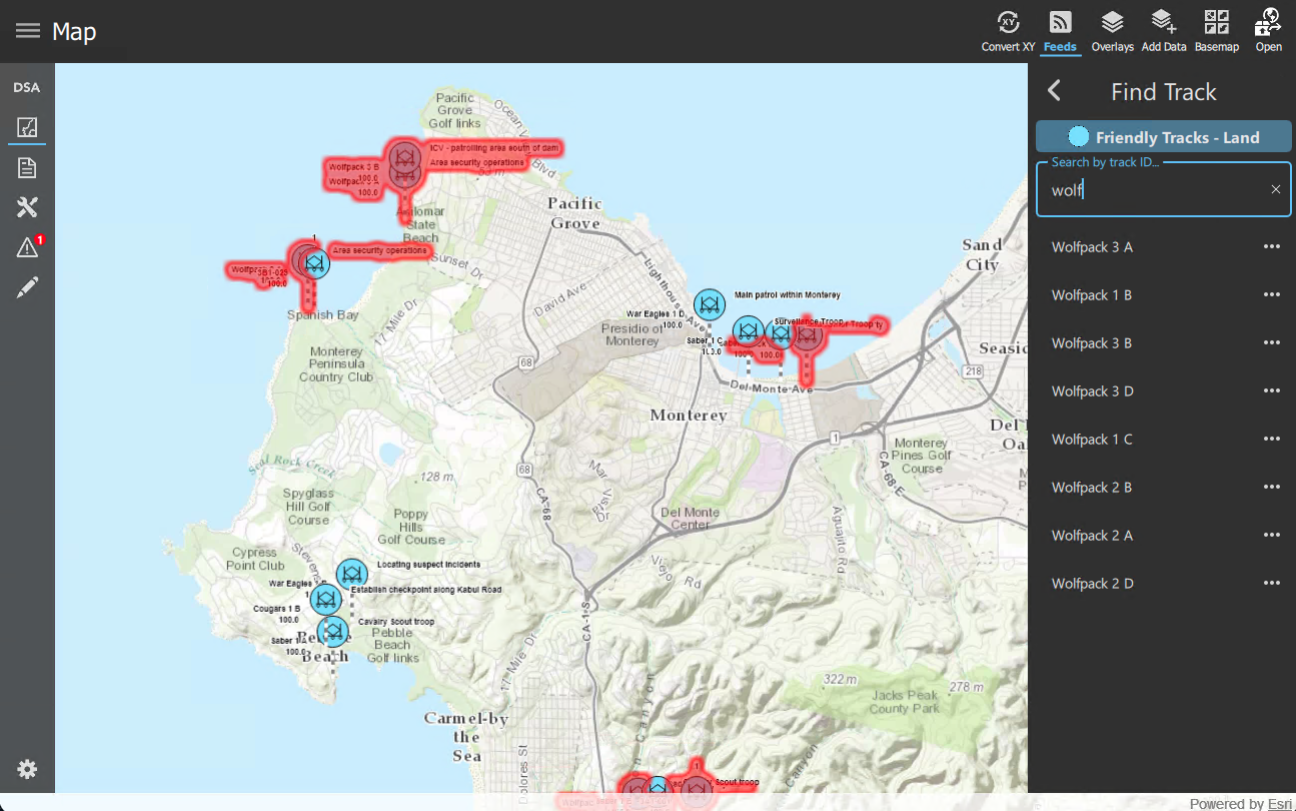1296x811 pixels.
Task: Open the Convert XY tool
Action: pyautogui.click(x=1007, y=31)
